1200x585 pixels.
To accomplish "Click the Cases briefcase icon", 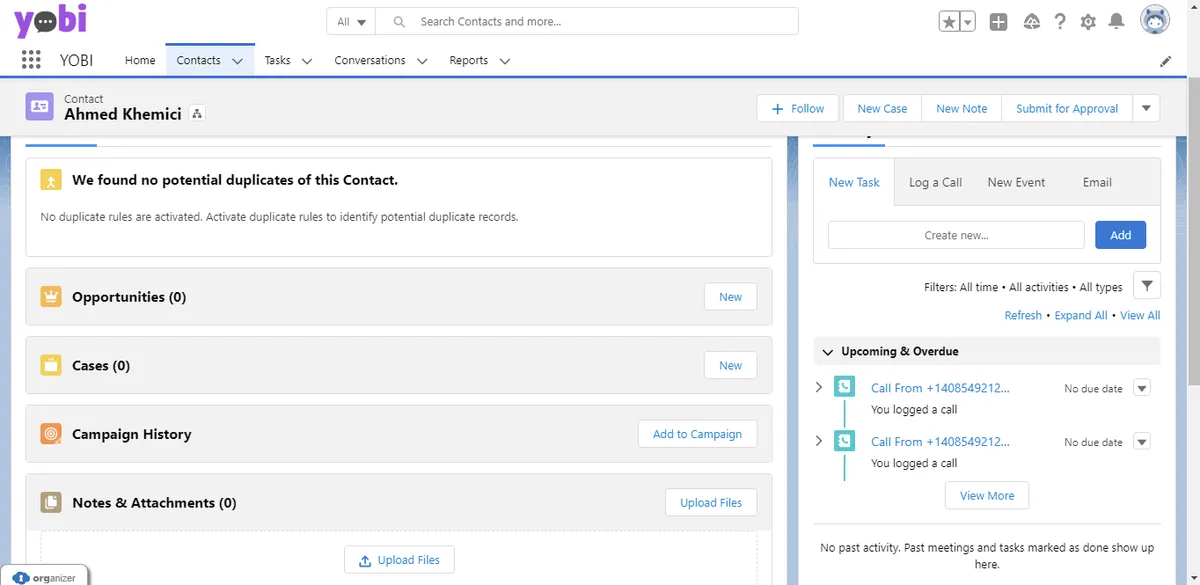I will [x=51, y=365].
